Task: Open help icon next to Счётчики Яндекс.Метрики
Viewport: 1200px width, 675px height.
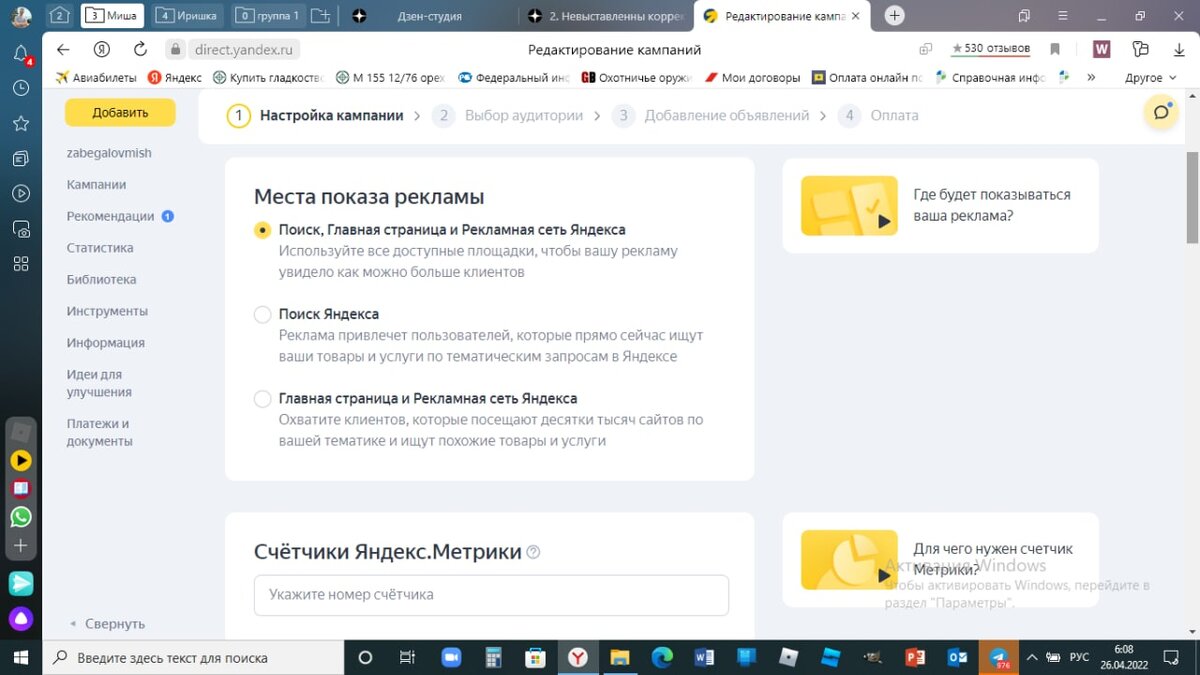Action: coord(533,552)
